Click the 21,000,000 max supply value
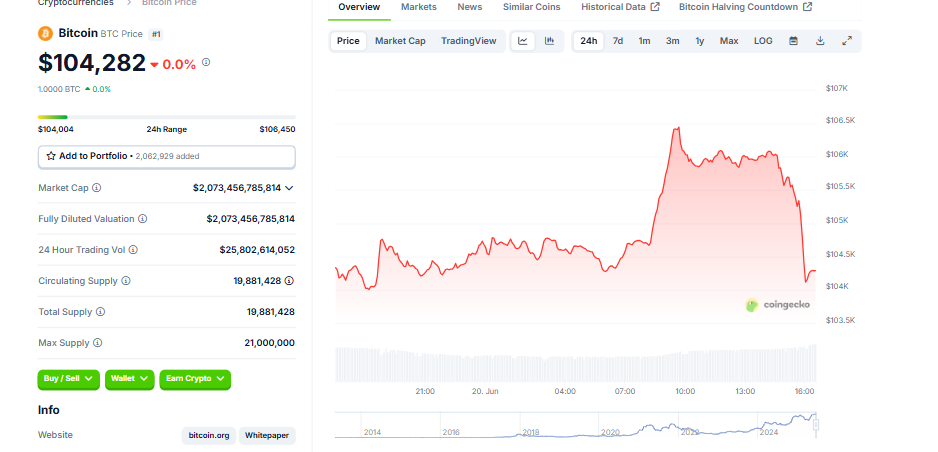 tap(269, 343)
